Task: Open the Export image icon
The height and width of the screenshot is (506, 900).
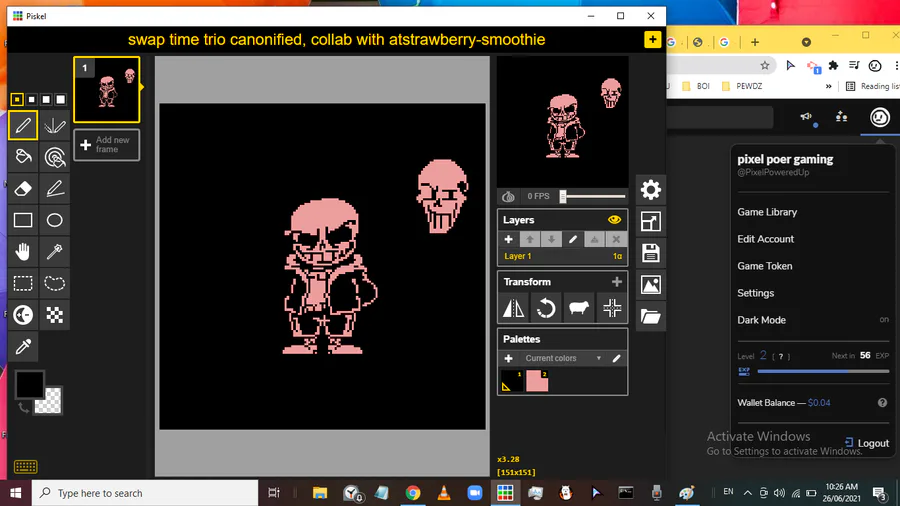Action: [x=650, y=285]
